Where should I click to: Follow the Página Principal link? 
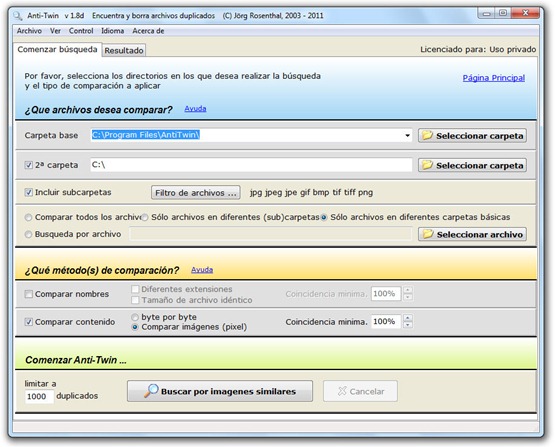click(494, 78)
